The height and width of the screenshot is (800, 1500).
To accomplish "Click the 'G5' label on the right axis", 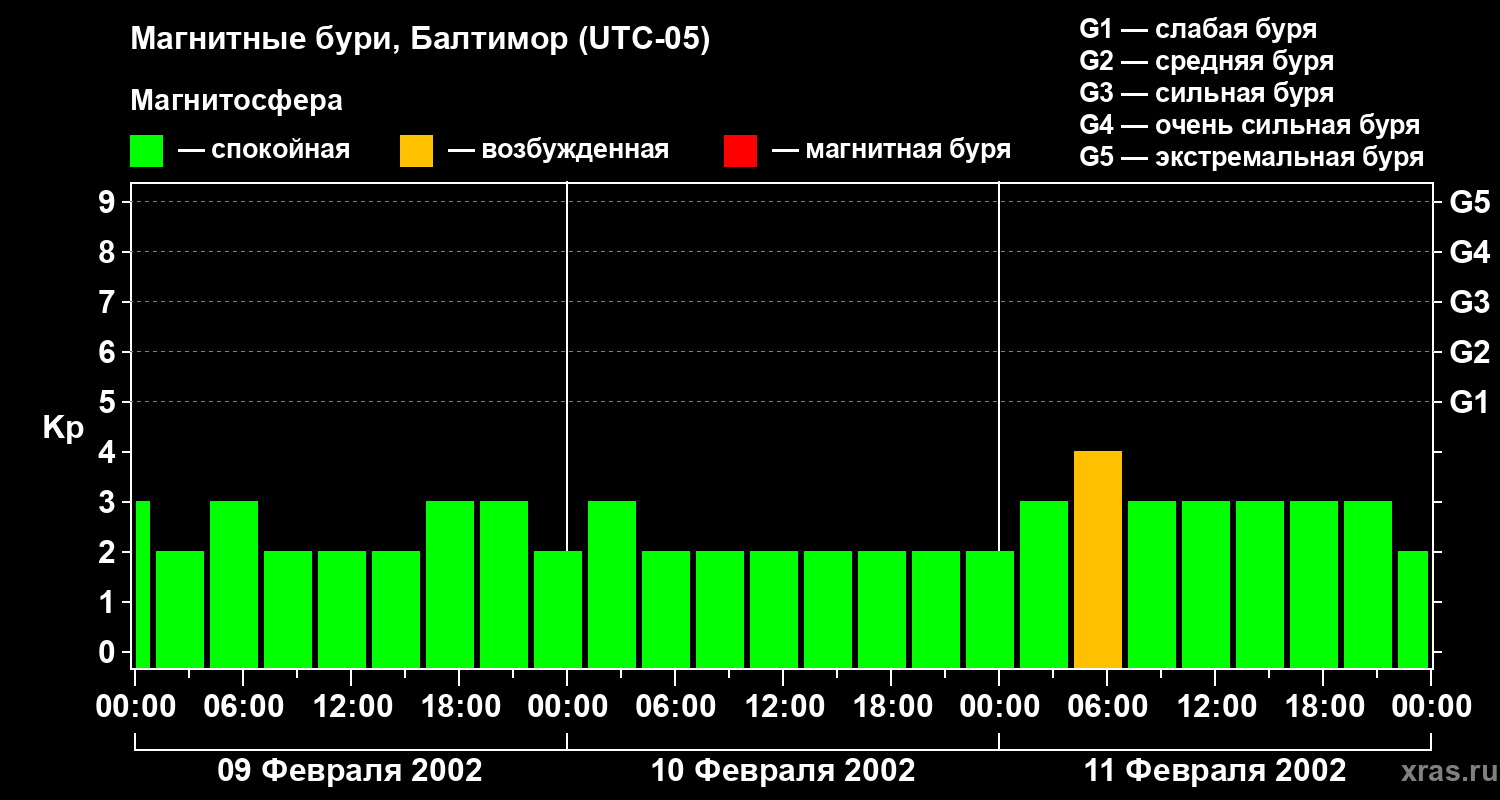I will (x=1469, y=203).
